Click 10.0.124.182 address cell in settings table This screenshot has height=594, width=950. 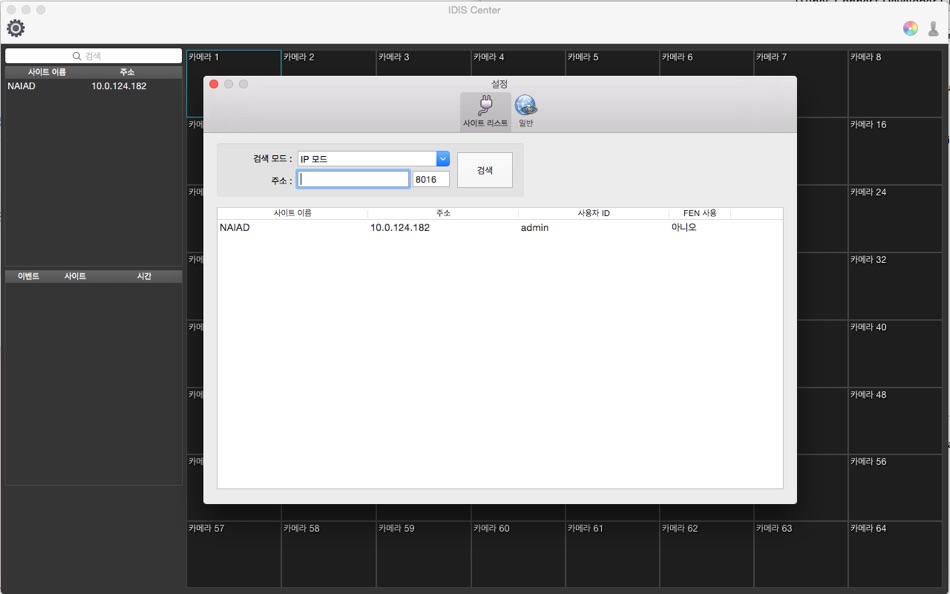(x=400, y=228)
